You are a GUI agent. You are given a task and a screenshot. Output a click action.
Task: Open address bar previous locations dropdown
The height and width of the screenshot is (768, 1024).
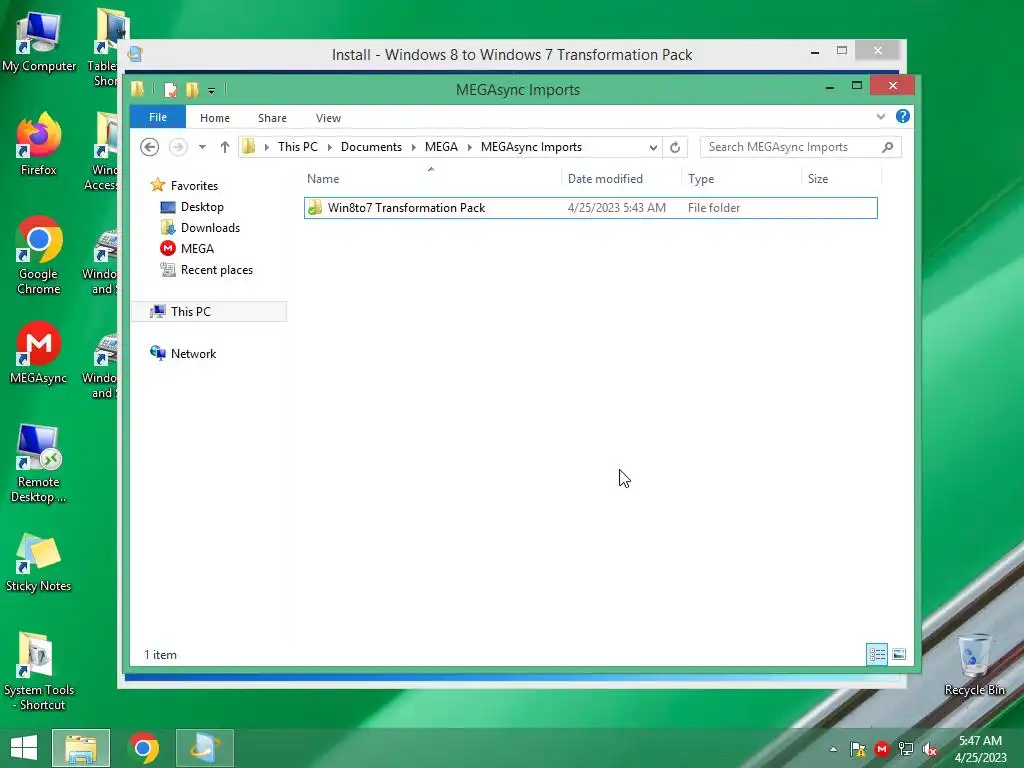652,148
